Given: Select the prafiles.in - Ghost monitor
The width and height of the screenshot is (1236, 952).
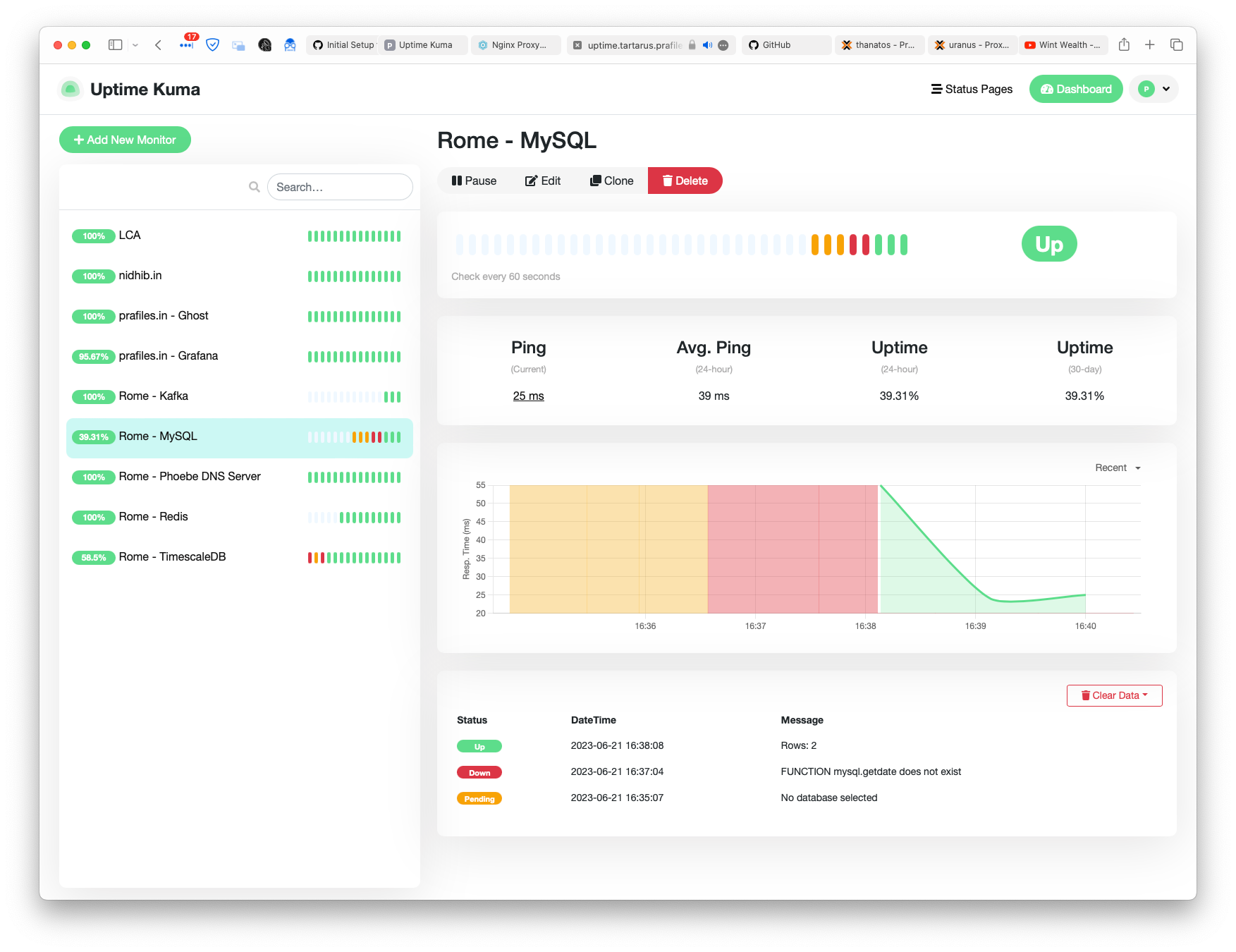Looking at the screenshot, I should 240,316.
